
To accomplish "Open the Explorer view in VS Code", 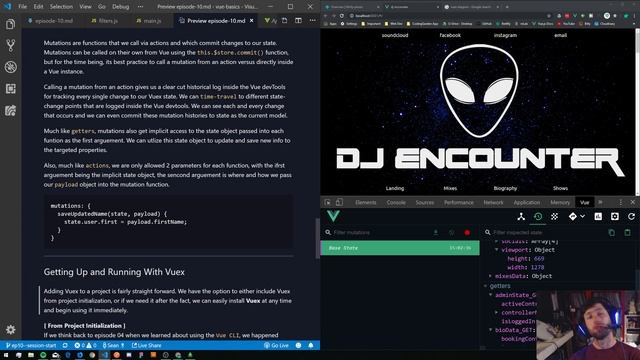I will coord(11,24).
